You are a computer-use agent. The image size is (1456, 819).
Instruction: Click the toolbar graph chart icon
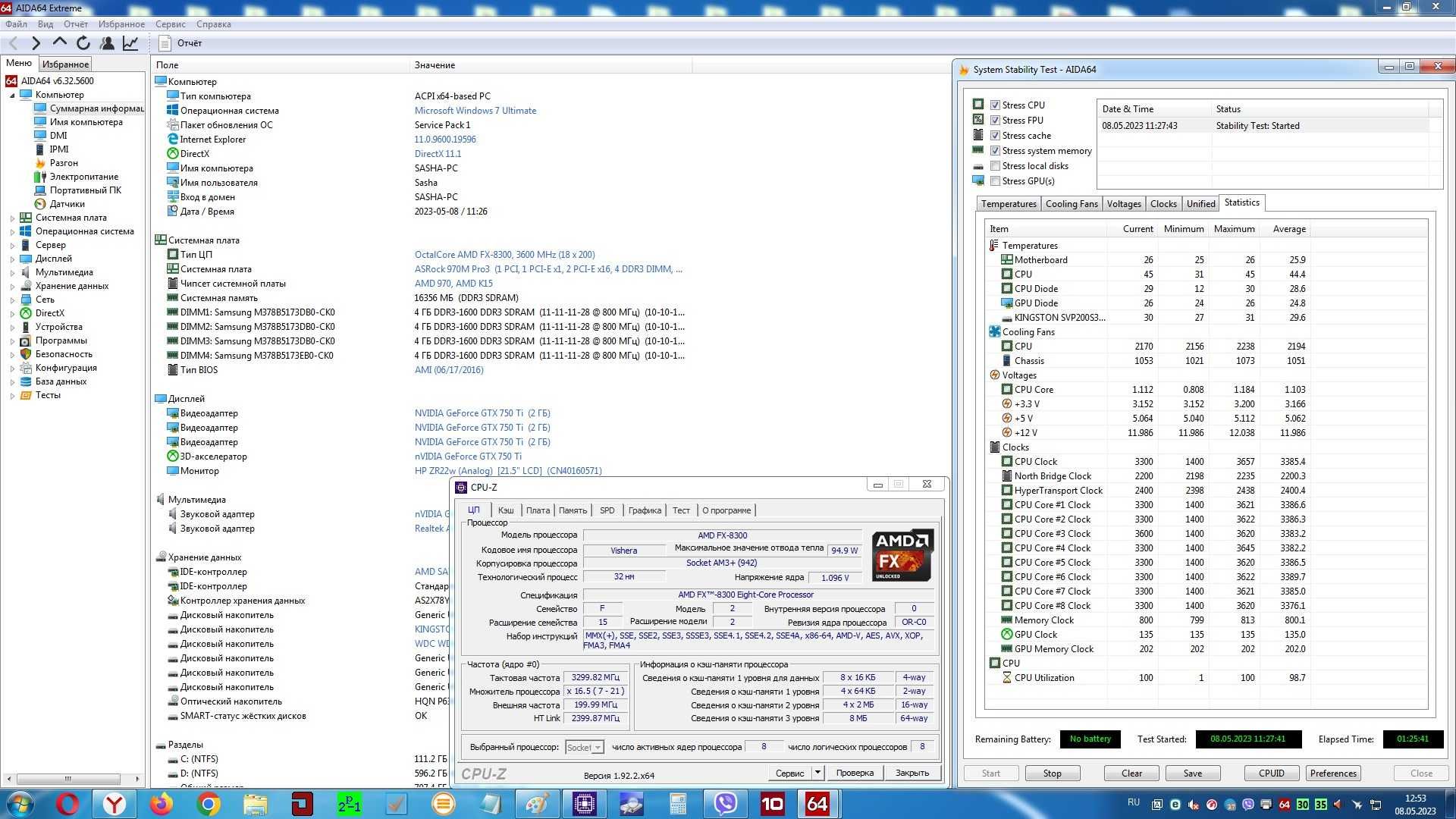tap(130, 43)
